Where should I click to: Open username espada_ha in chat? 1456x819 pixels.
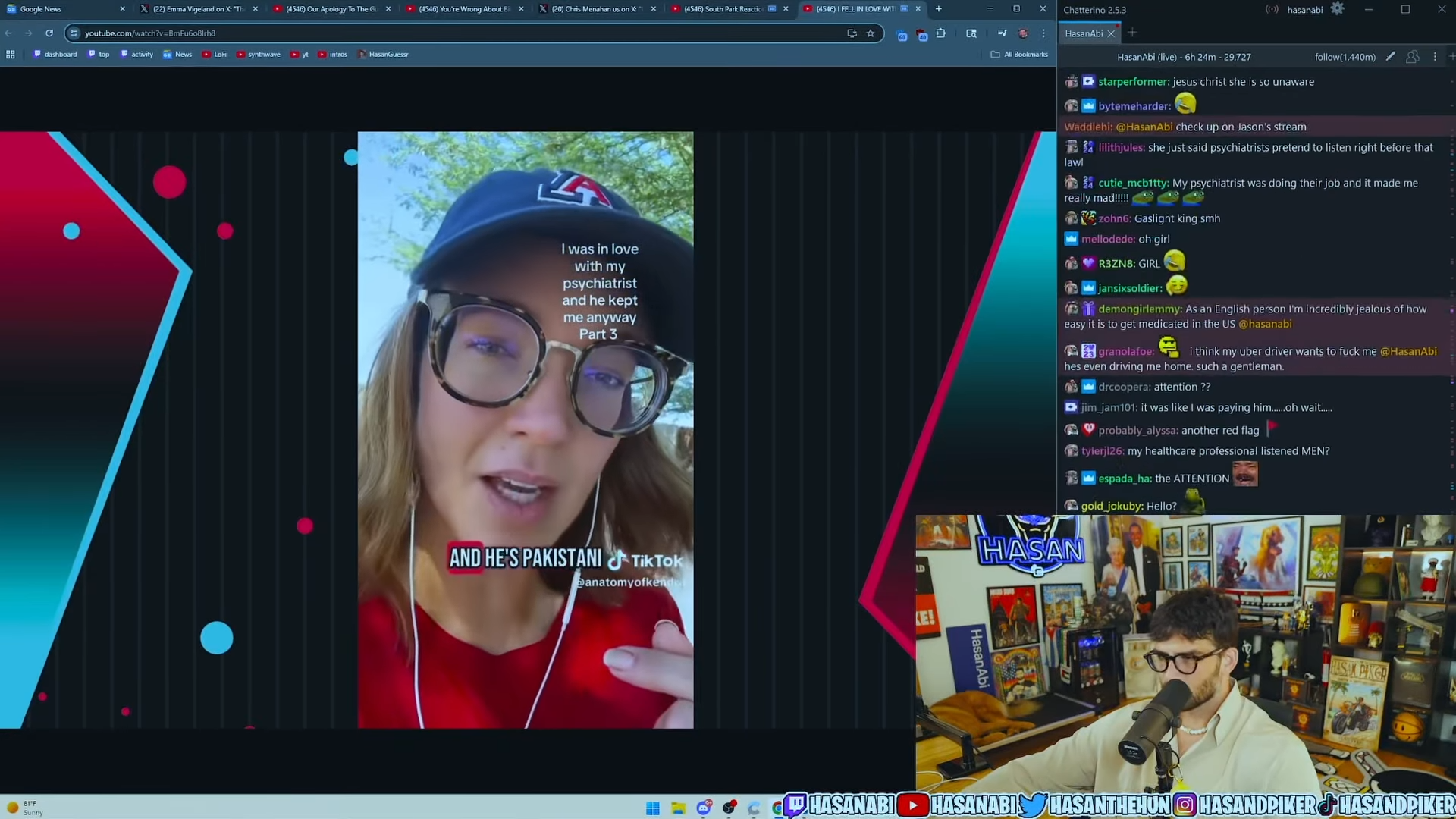coord(1125,479)
